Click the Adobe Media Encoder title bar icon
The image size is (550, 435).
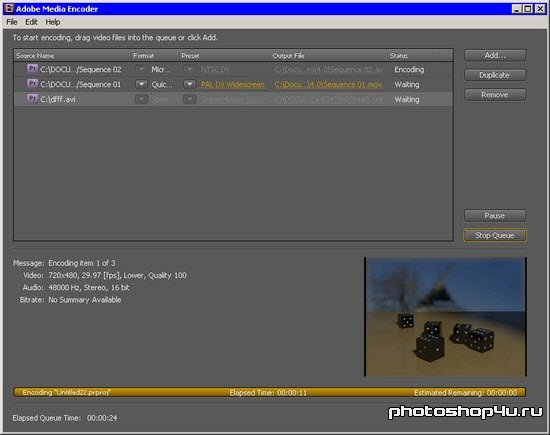click(9, 8)
